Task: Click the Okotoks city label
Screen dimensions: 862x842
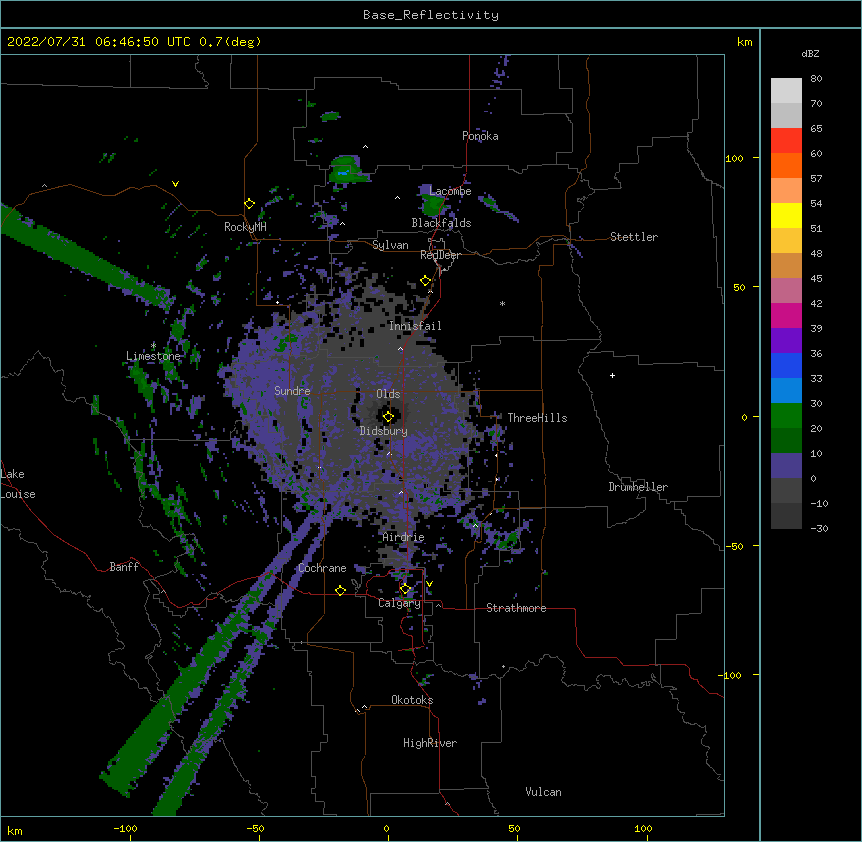Action: coord(412,700)
